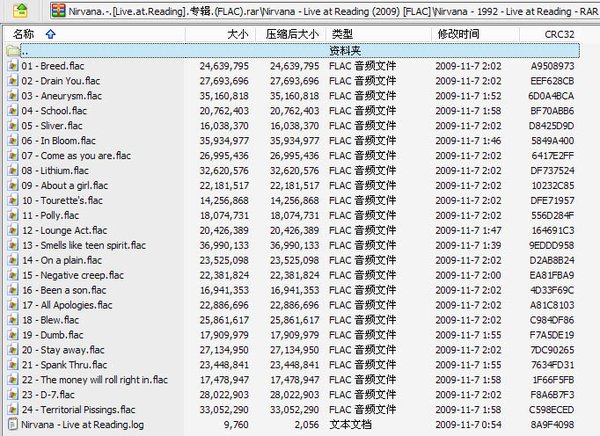Click file icon of 11 - Polly.flac
The height and width of the screenshot is (436, 600).
point(13,215)
